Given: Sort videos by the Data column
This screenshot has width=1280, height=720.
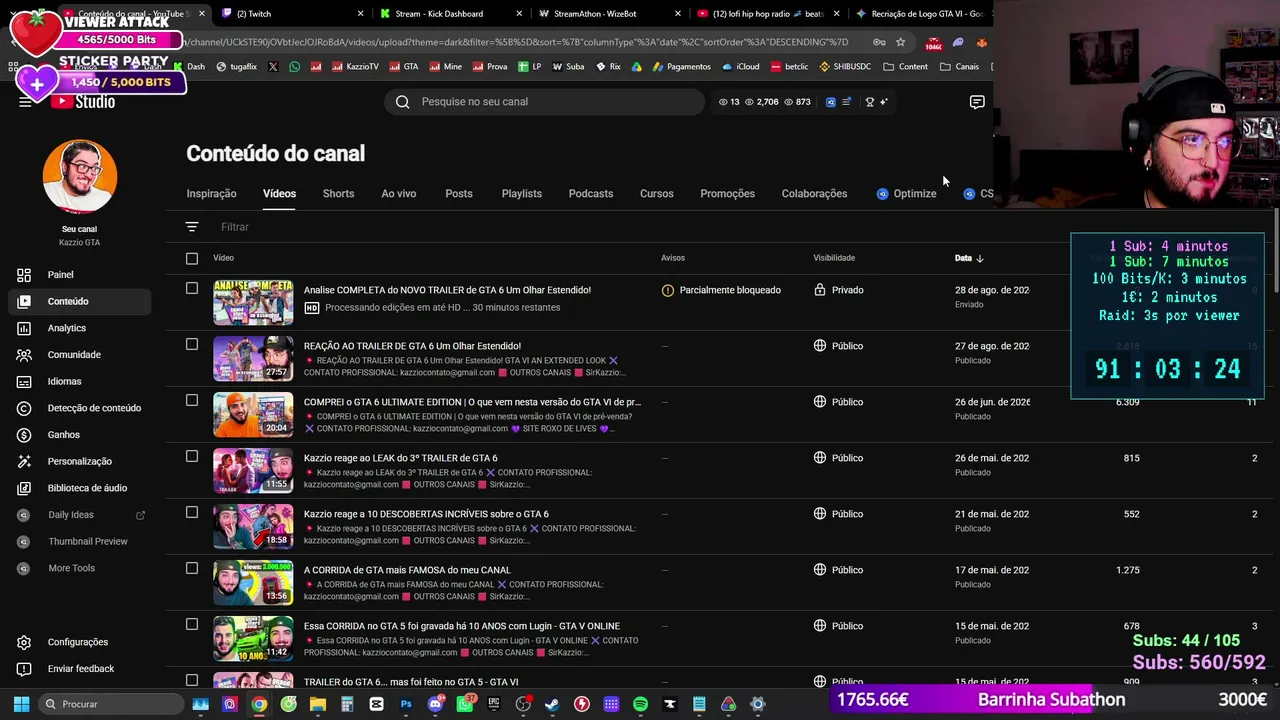Looking at the screenshot, I should [x=969, y=258].
